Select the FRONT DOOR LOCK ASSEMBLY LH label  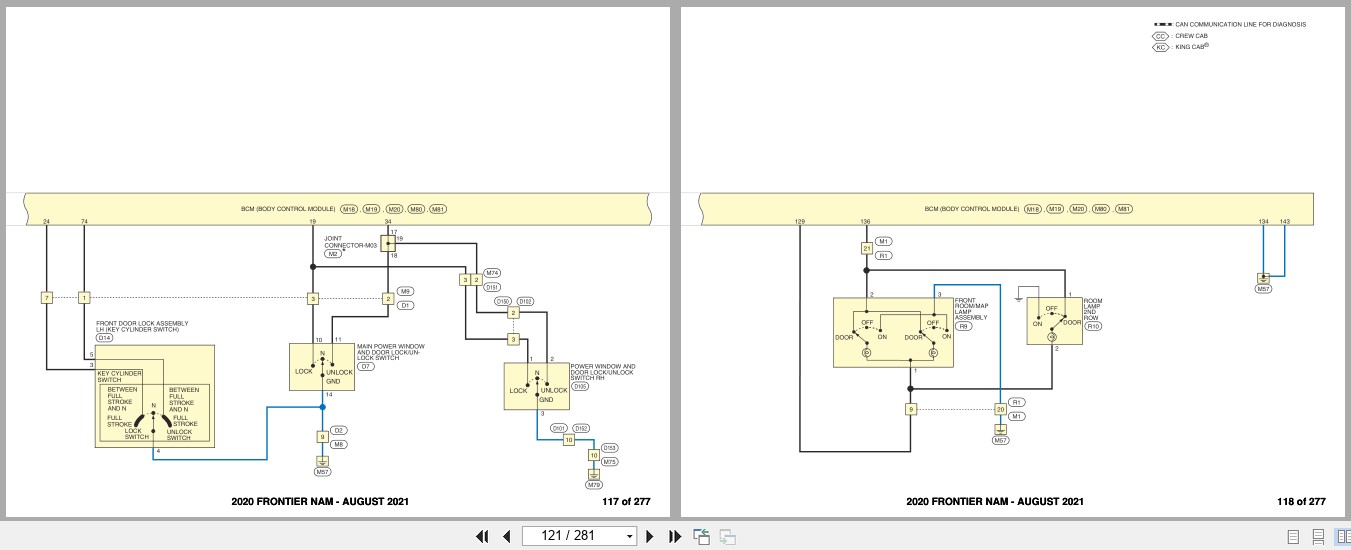click(x=141, y=327)
